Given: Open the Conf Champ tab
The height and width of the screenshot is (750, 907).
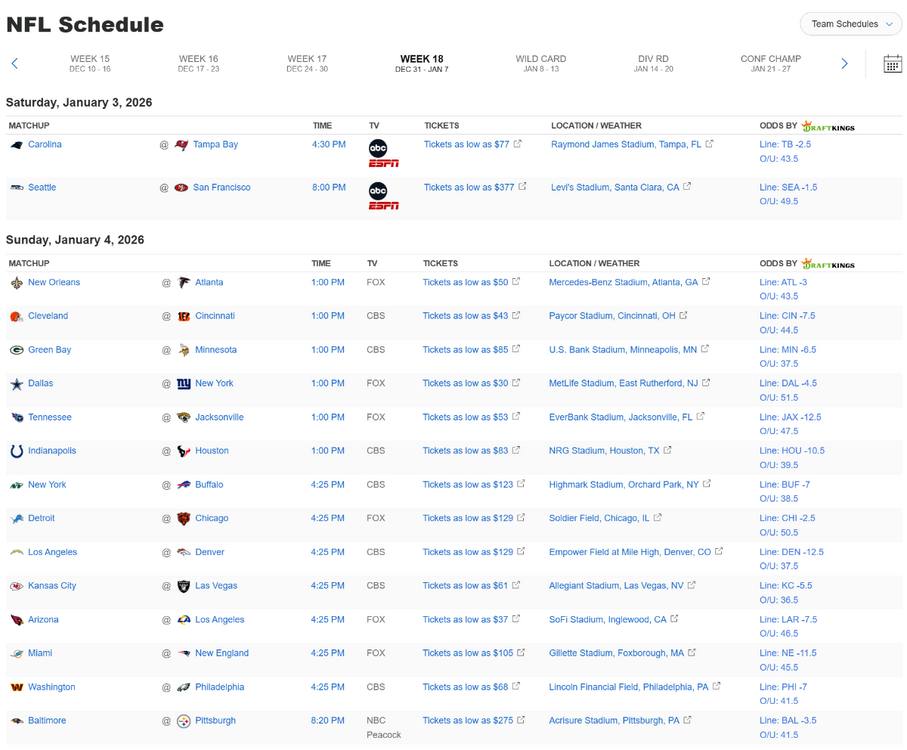Looking at the screenshot, I should pyautogui.click(x=770, y=63).
